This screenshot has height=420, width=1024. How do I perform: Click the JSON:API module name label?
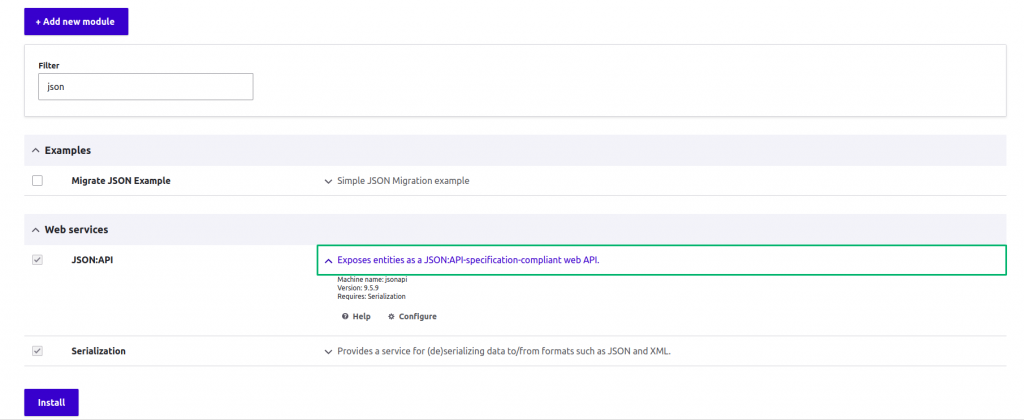click(x=91, y=260)
